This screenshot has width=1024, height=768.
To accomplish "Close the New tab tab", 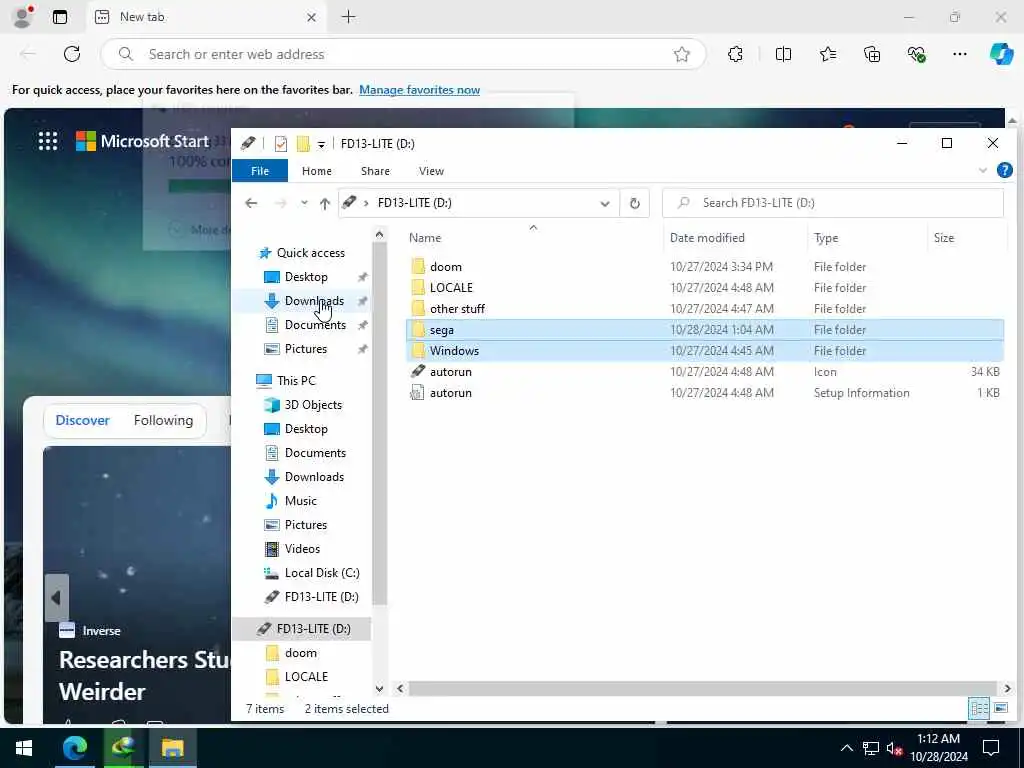I will point(312,18).
